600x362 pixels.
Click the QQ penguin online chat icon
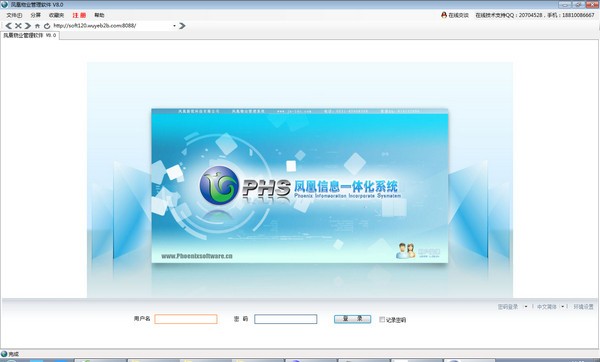(x=444, y=15)
